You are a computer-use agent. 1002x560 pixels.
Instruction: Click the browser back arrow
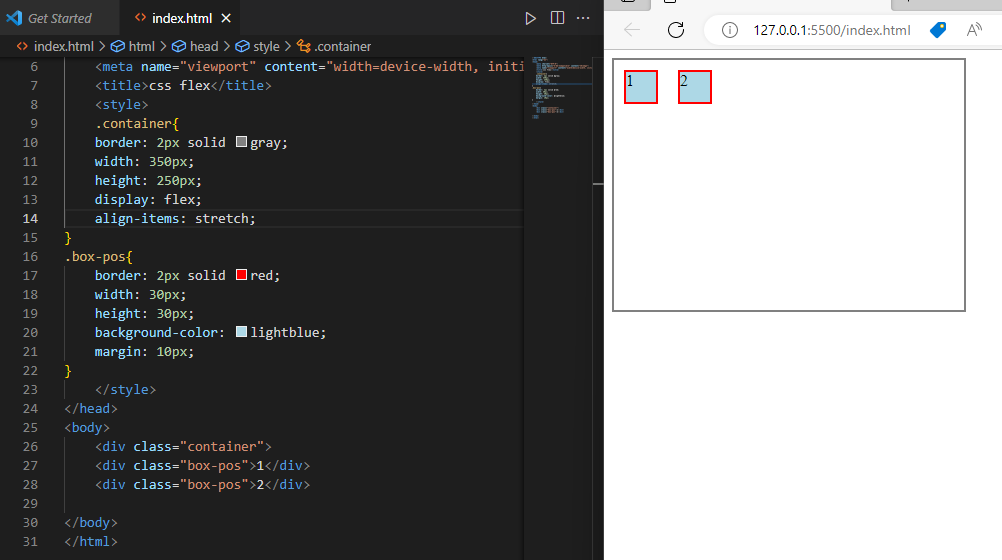click(x=632, y=29)
